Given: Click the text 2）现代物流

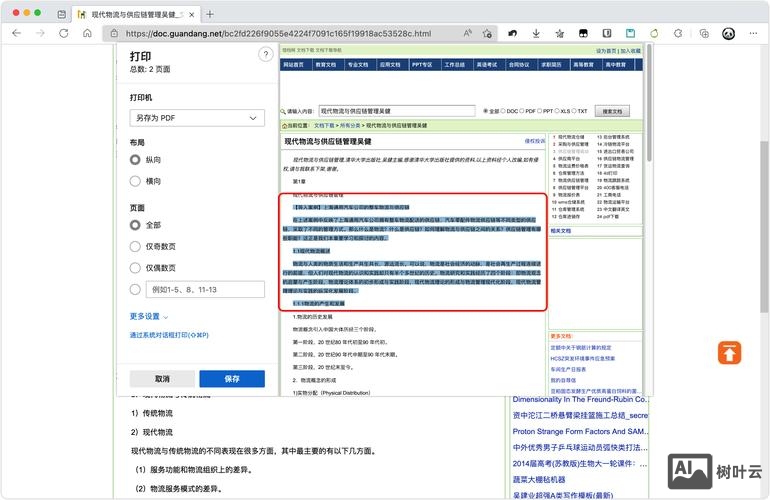Looking at the screenshot, I should [152, 432].
